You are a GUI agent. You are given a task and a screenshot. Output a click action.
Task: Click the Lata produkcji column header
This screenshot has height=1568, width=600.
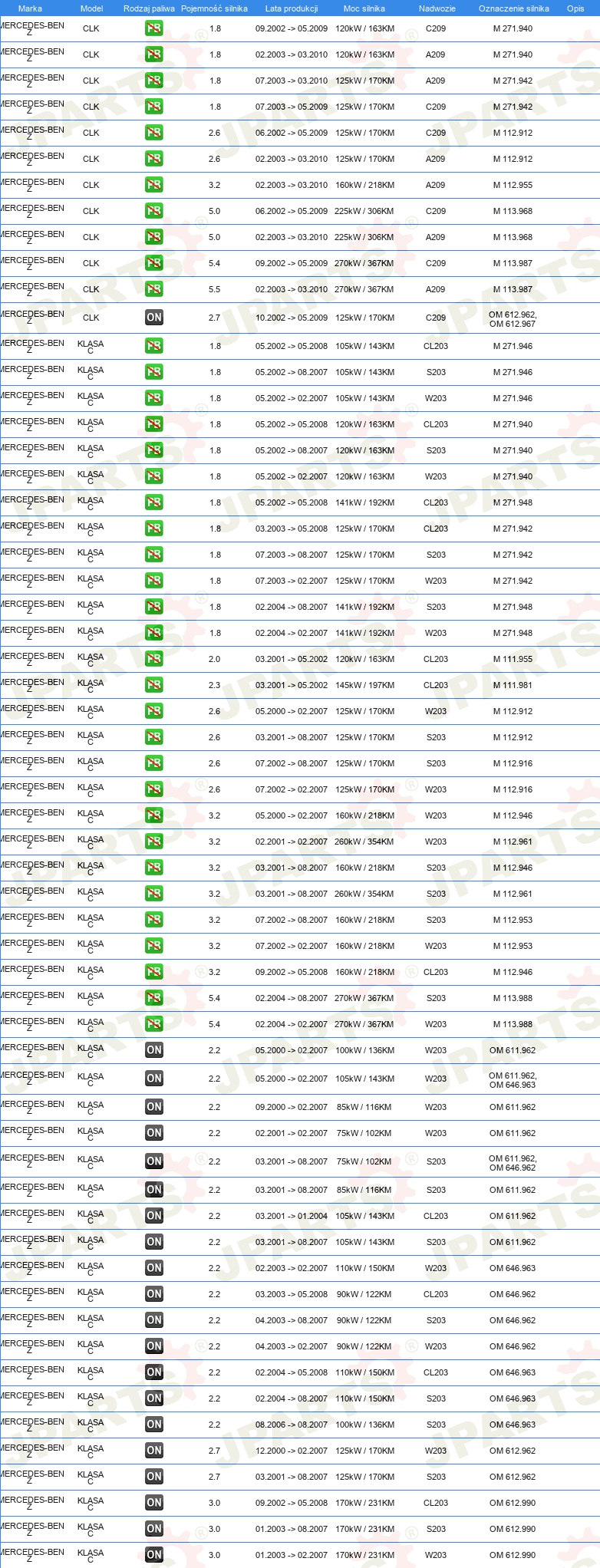[292, 8]
